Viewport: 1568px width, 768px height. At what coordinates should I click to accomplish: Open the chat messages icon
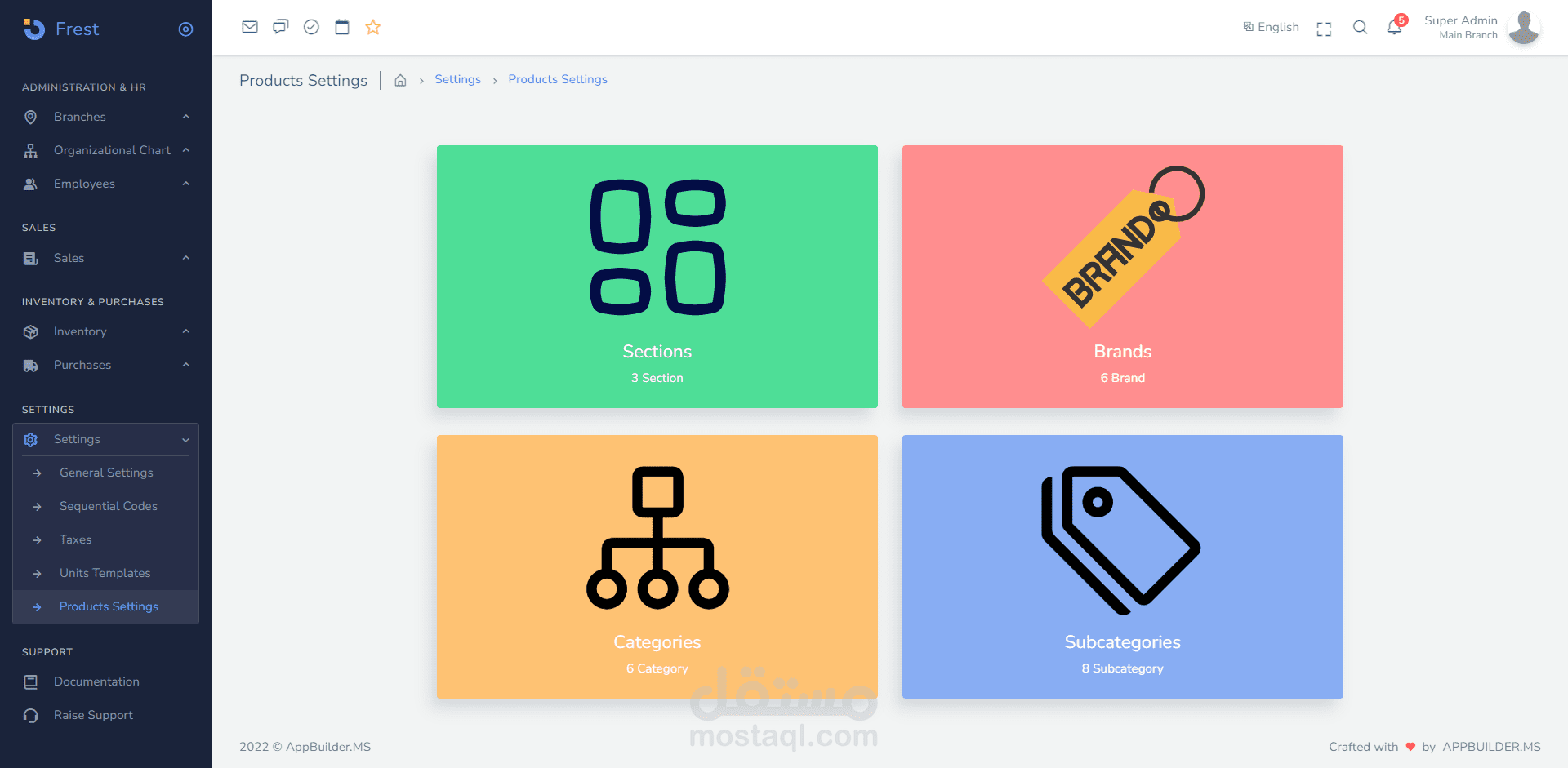pyautogui.click(x=280, y=27)
